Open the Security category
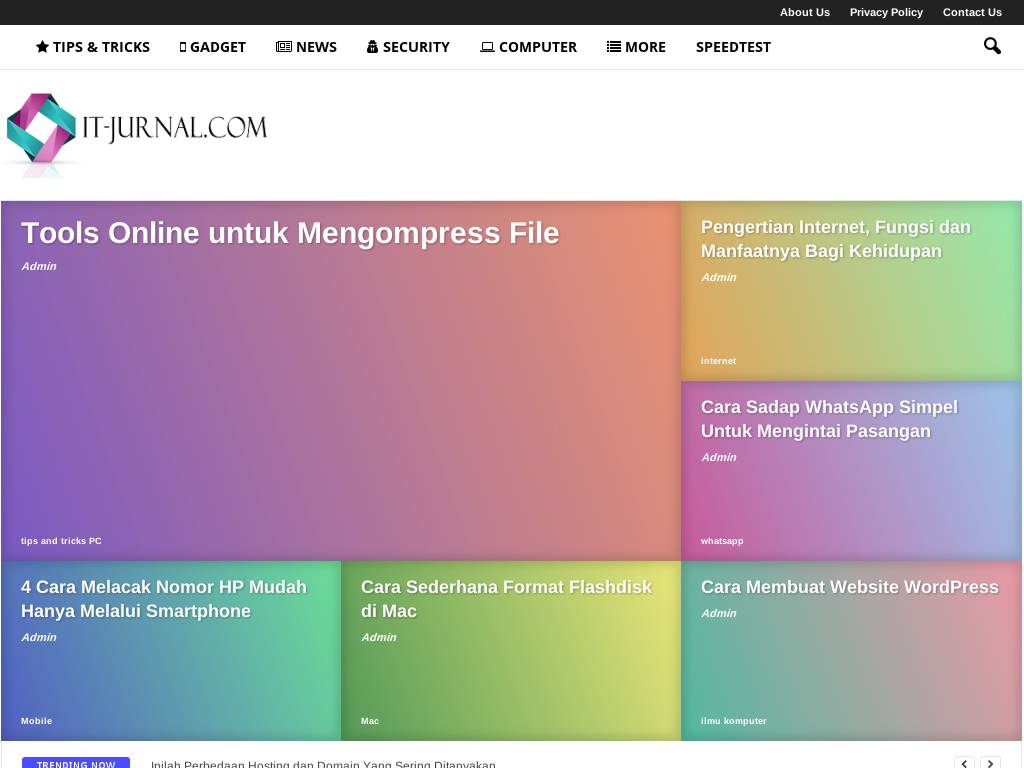The image size is (1024, 768). point(408,47)
